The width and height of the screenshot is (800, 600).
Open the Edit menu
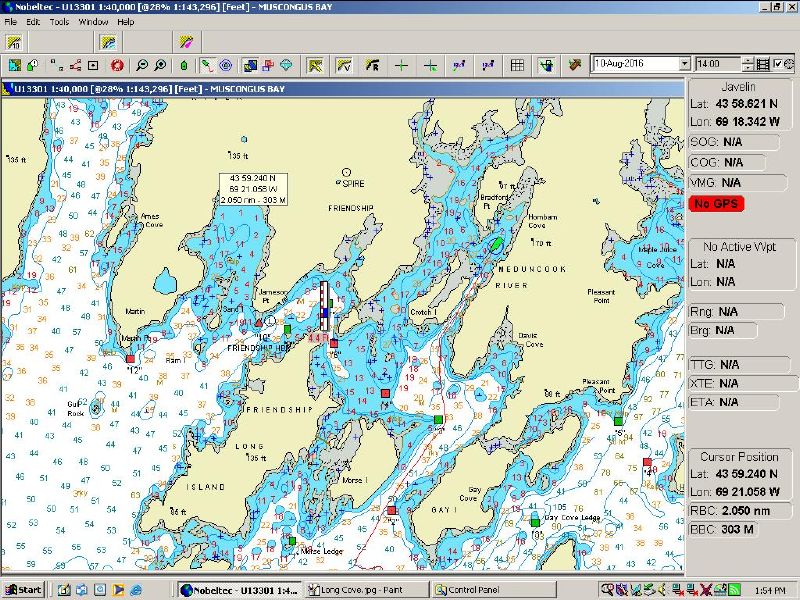pos(33,21)
